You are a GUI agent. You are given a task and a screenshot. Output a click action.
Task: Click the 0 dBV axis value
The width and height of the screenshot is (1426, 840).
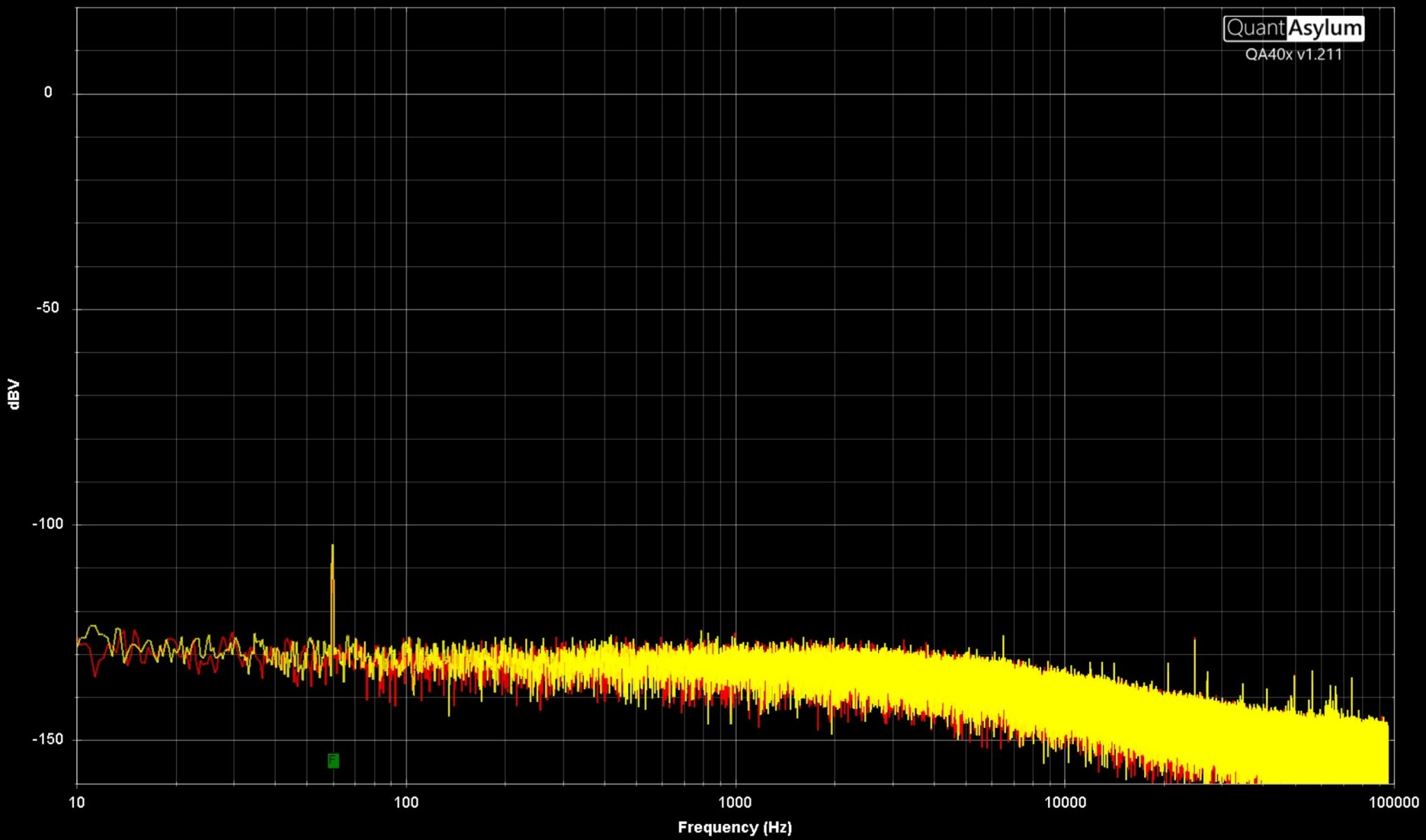48,93
